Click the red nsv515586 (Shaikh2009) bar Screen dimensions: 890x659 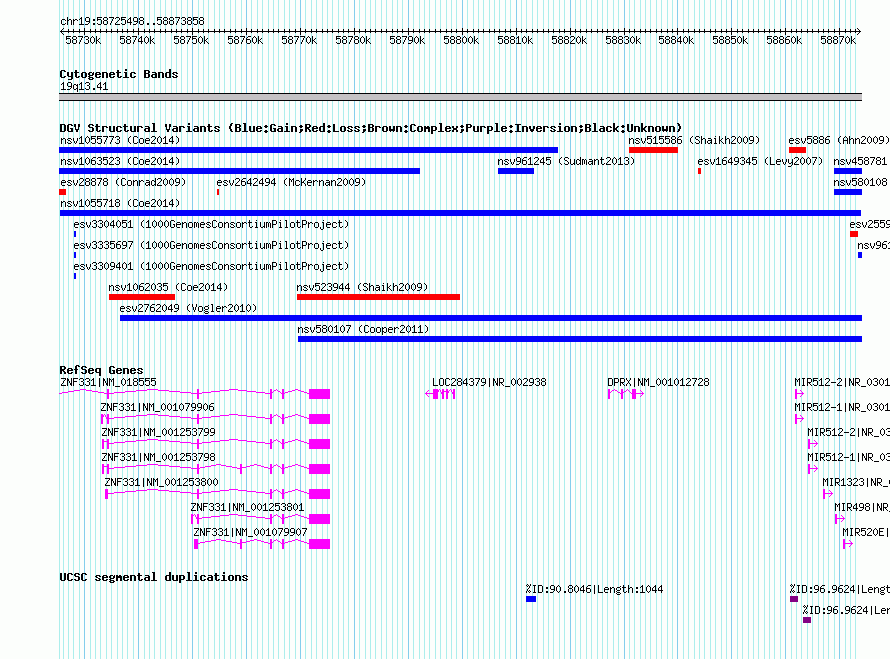(653, 150)
